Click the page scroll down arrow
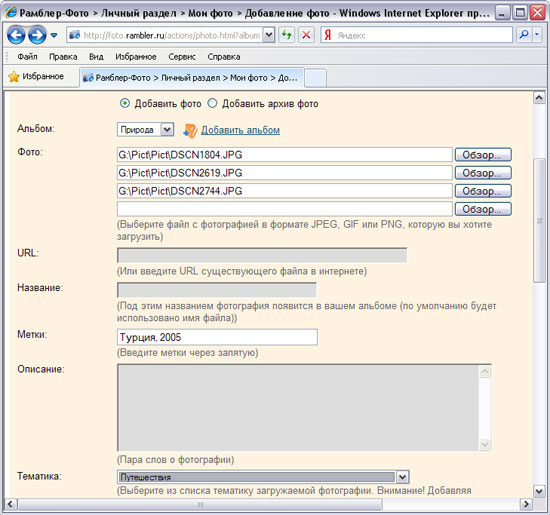This screenshot has width=550, height=515. click(539, 491)
